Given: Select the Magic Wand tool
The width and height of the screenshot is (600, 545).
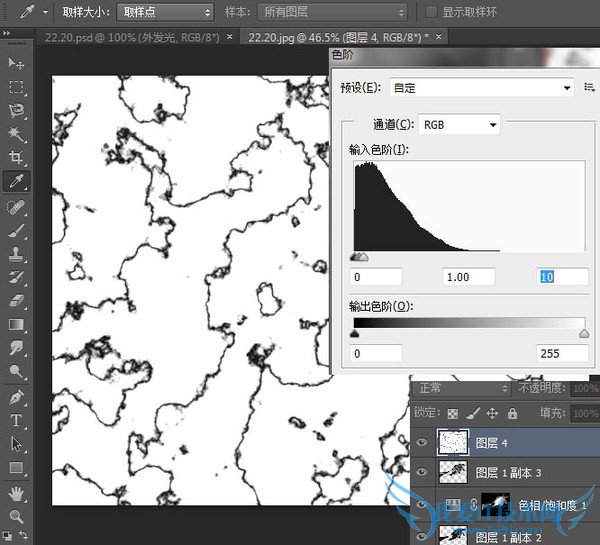Looking at the screenshot, I should point(17,134).
